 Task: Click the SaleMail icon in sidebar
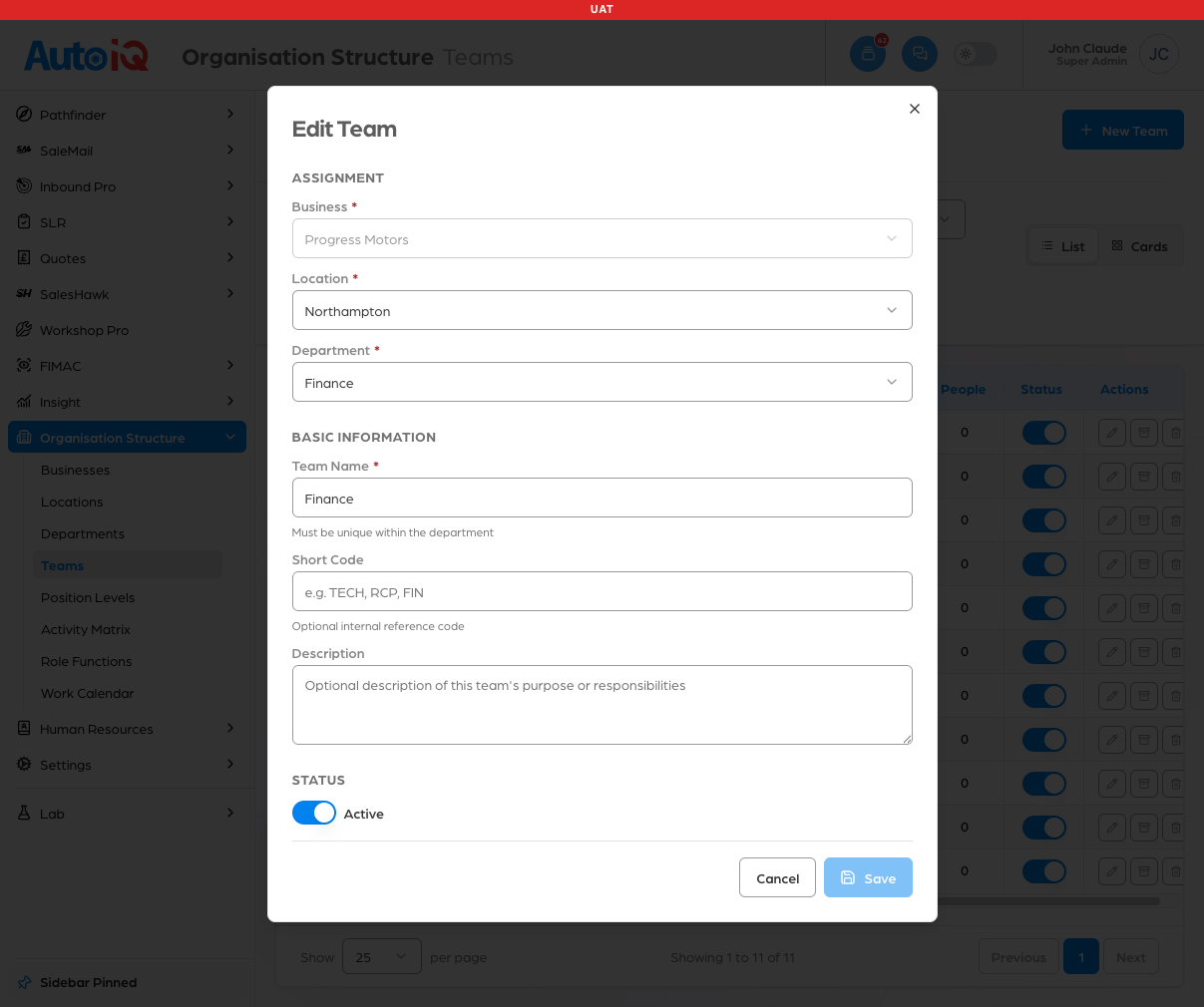(x=24, y=151)
